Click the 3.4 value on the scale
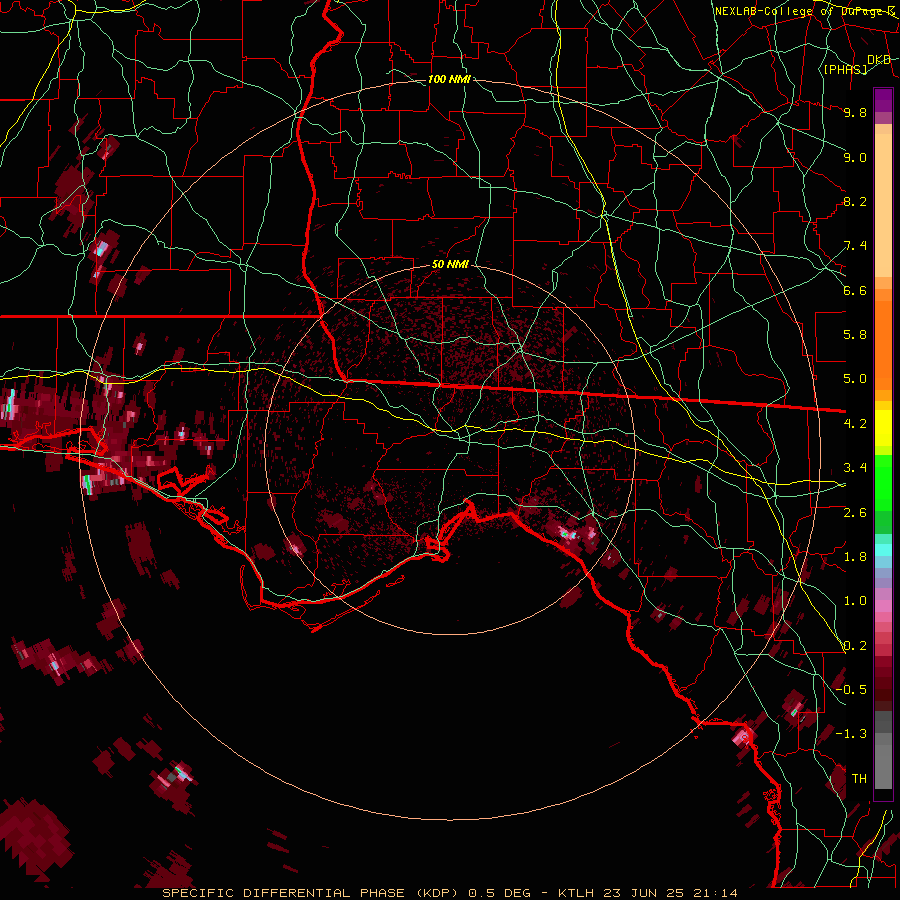 [855, 468]
